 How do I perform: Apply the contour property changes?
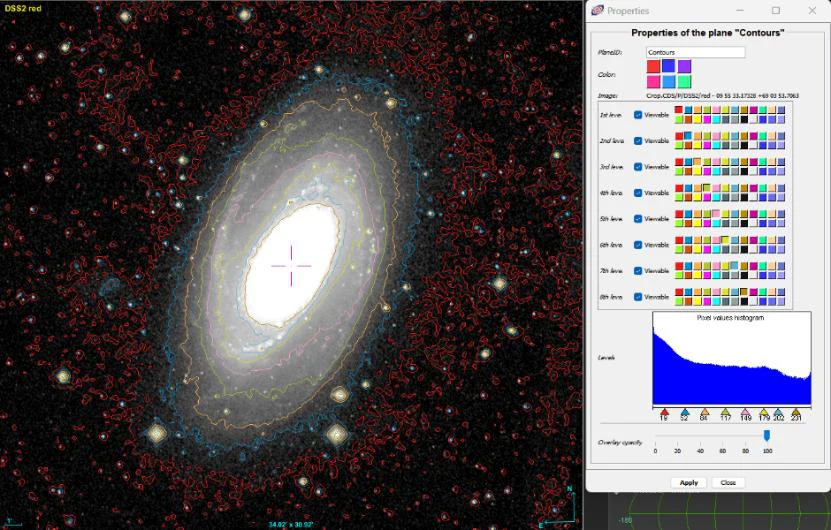[688, 482]
